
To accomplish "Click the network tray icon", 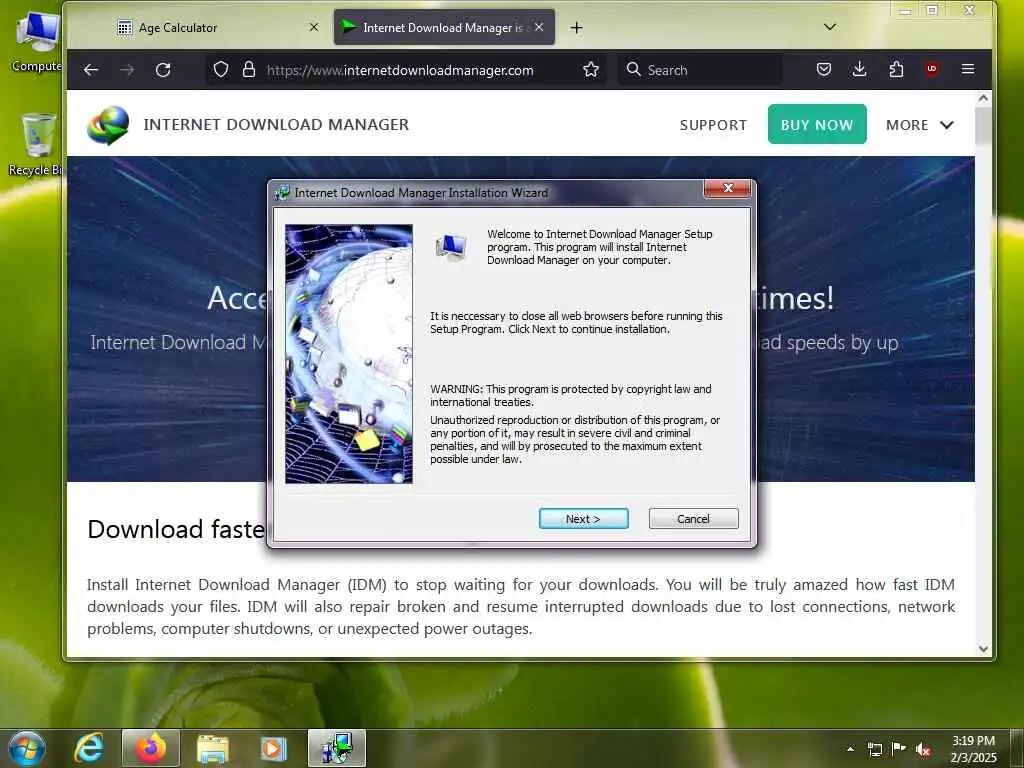I will tap(874, 749).
